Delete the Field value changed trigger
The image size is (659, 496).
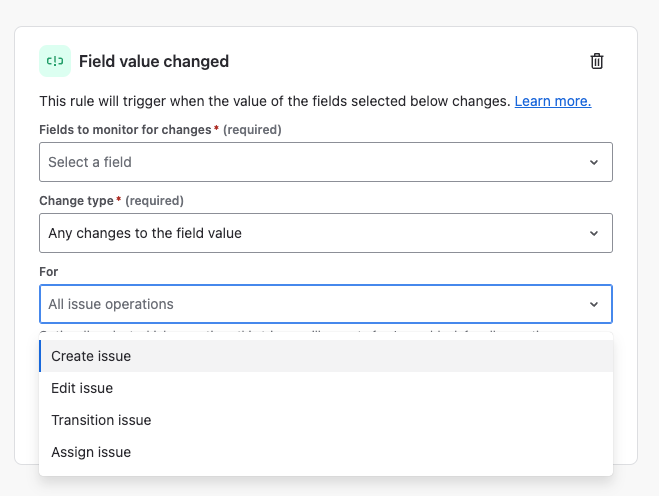tap(597, 61)
